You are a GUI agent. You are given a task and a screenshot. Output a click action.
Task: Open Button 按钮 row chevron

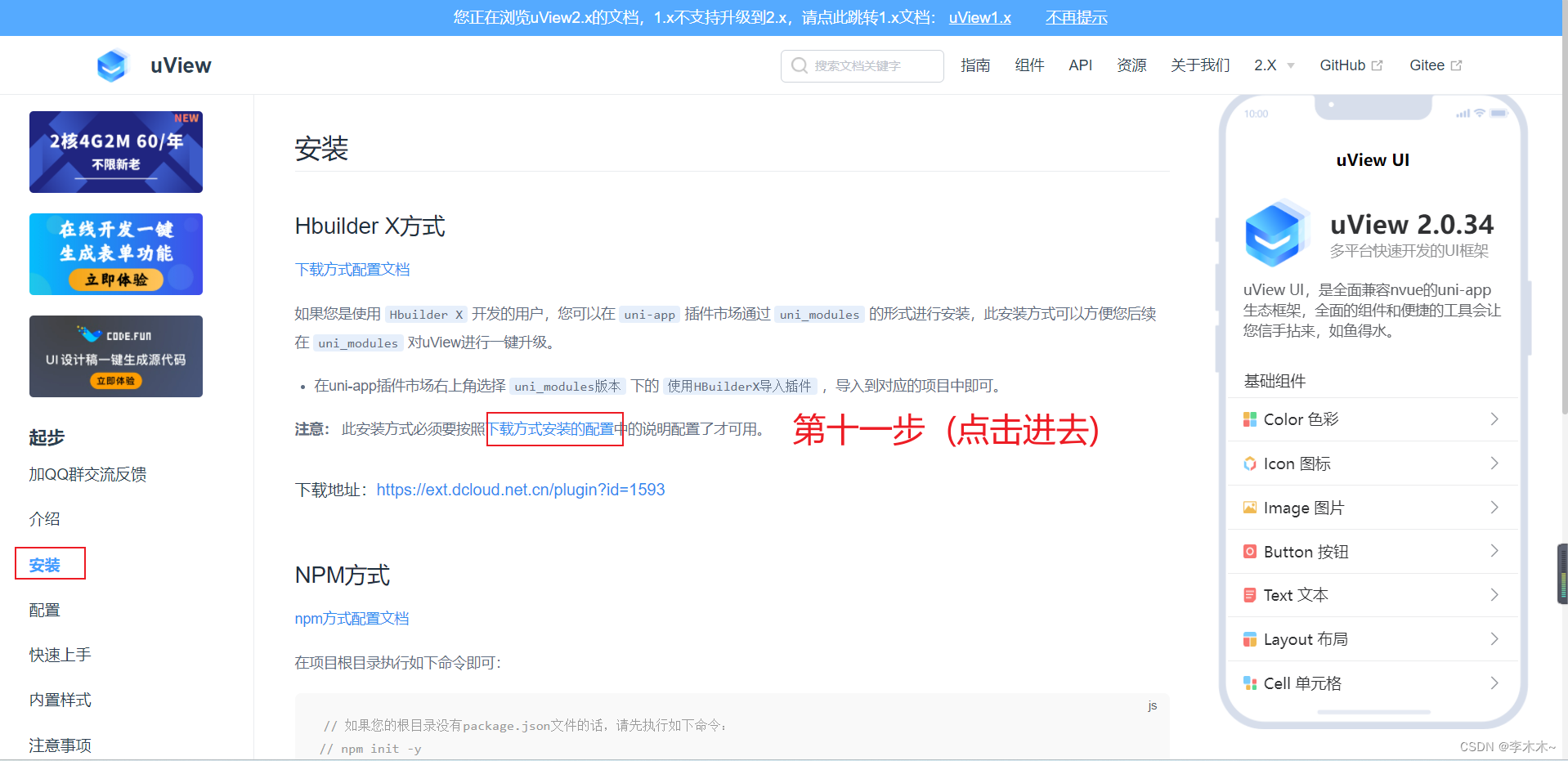coord(1494,551)
